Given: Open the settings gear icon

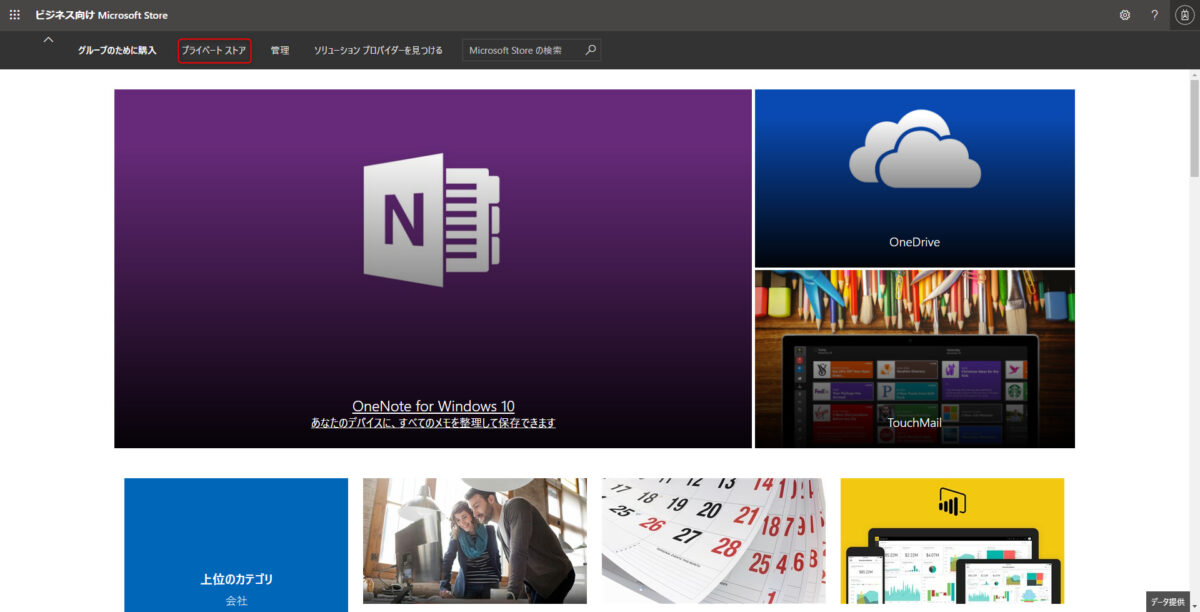Looking at the screenshot, I should 1125,14.
